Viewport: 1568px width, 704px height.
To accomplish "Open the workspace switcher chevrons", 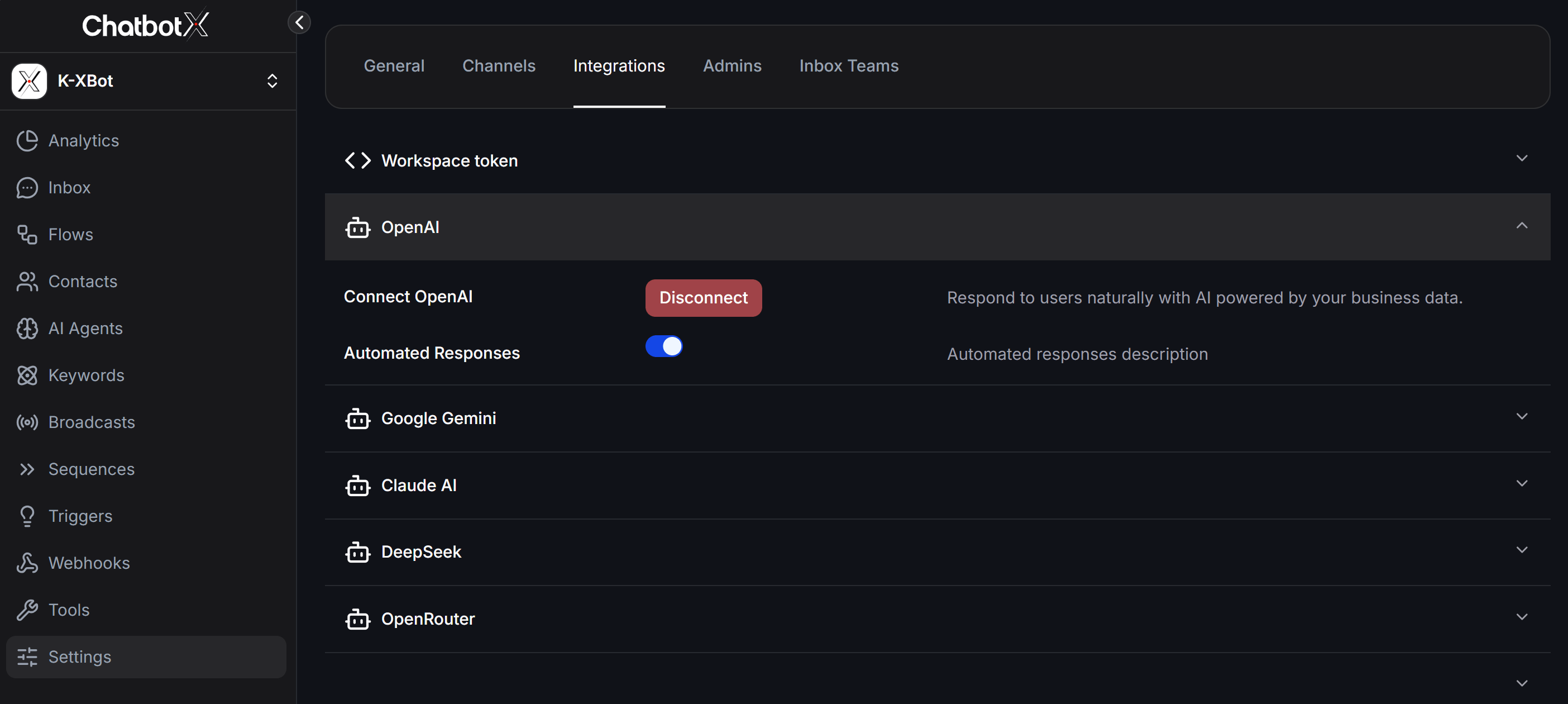I will click(272, 81).
